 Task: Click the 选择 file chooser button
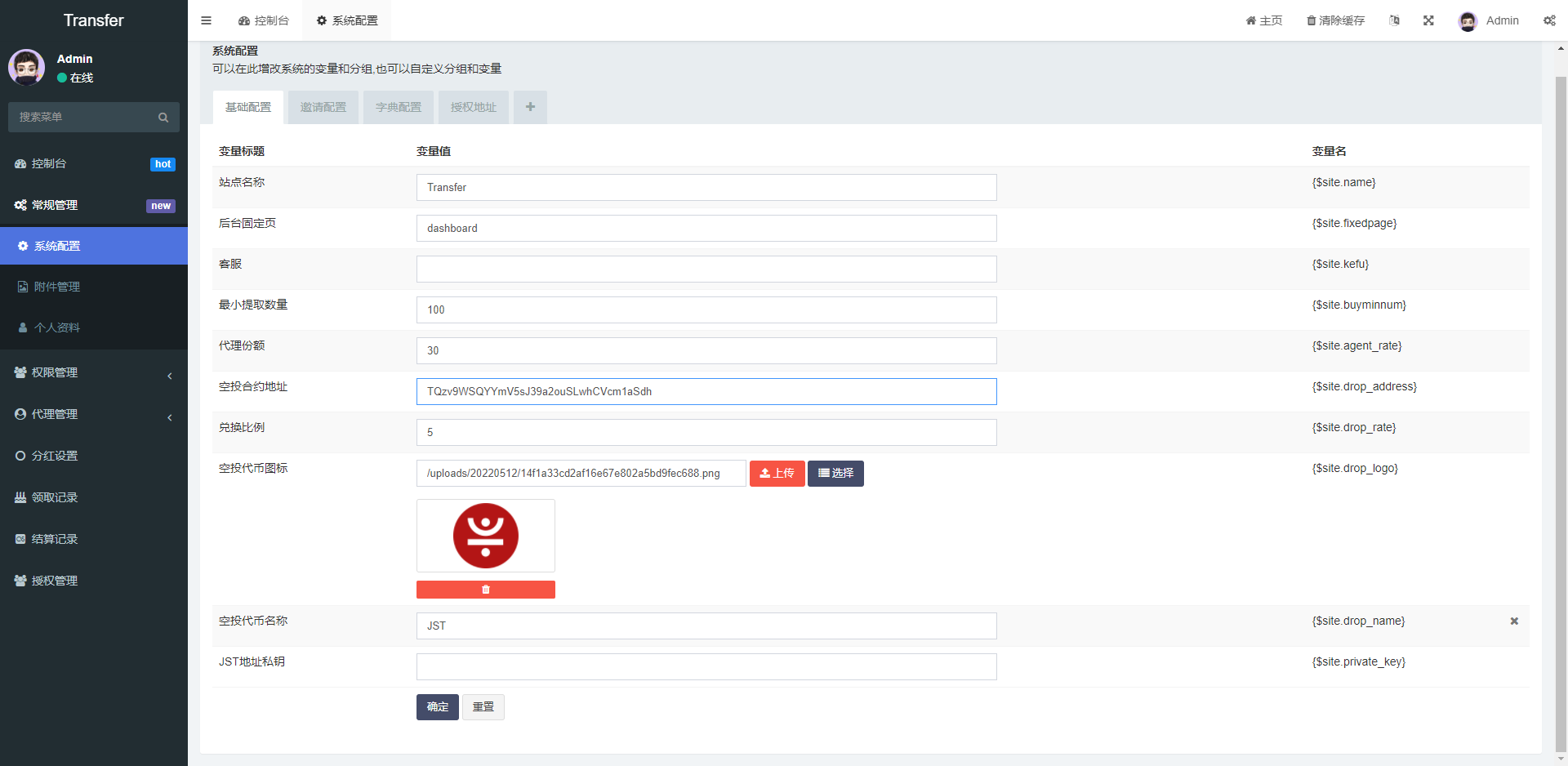tap(835, 474)
